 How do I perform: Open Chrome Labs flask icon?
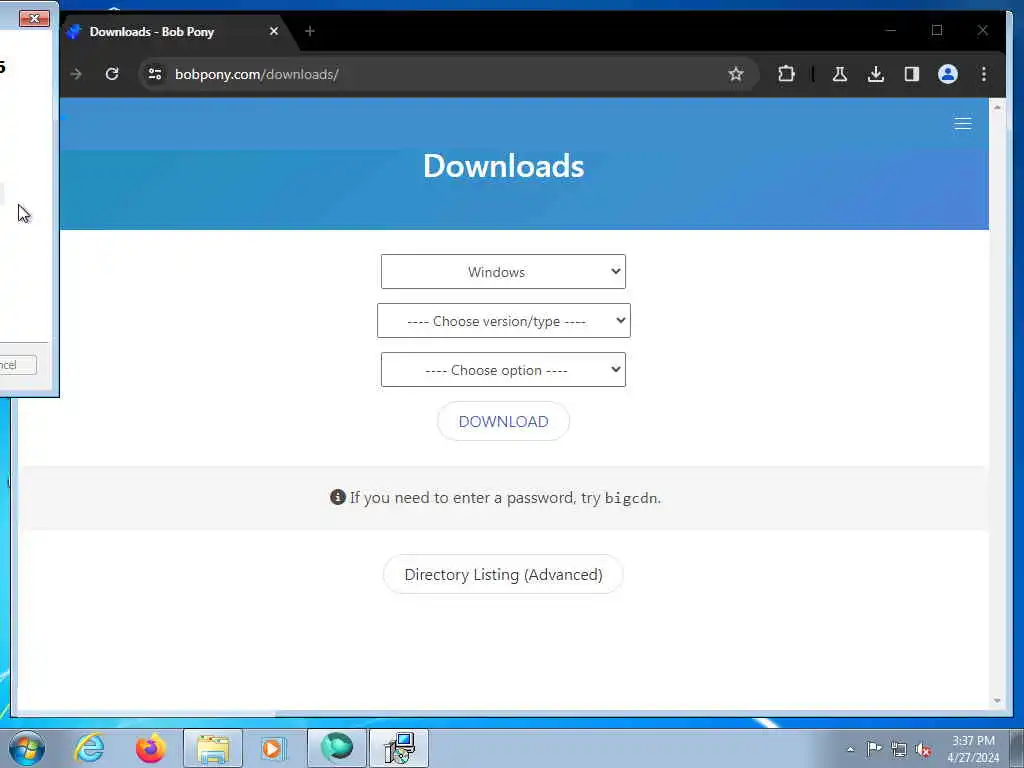(x=840, y=74)
